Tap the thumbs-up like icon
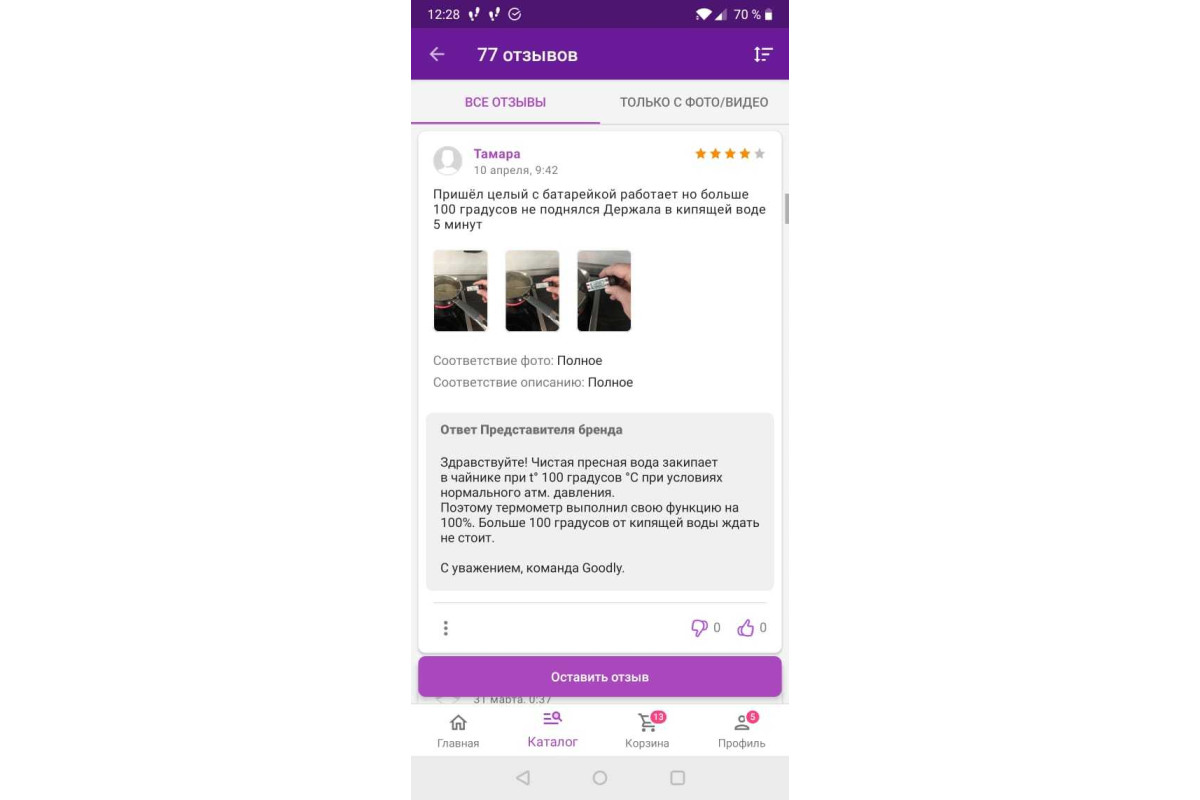Viewport: 1200px width, 800px height. [x=746, y=628]
